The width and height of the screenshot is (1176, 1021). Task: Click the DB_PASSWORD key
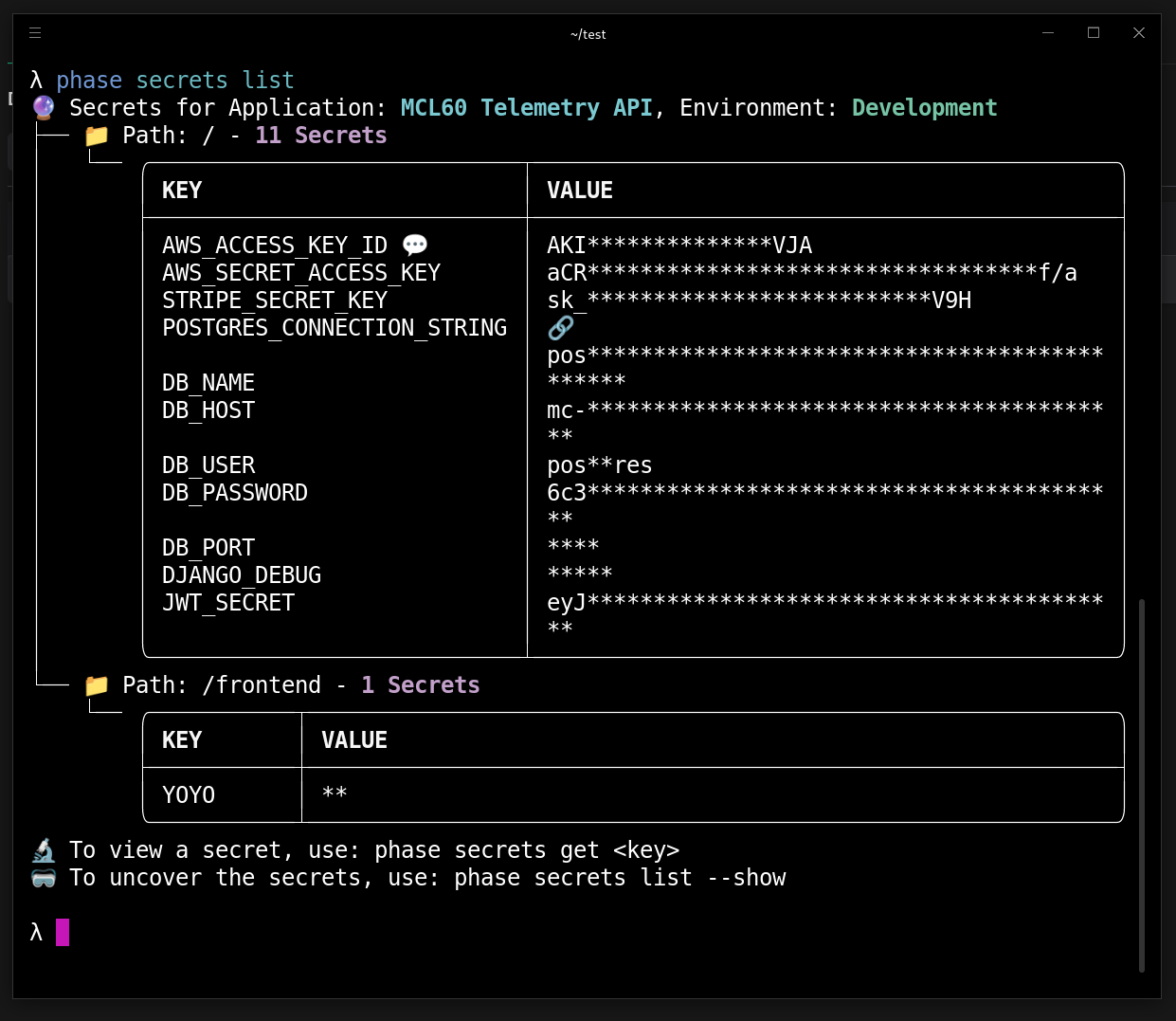(x=235, y=493)
